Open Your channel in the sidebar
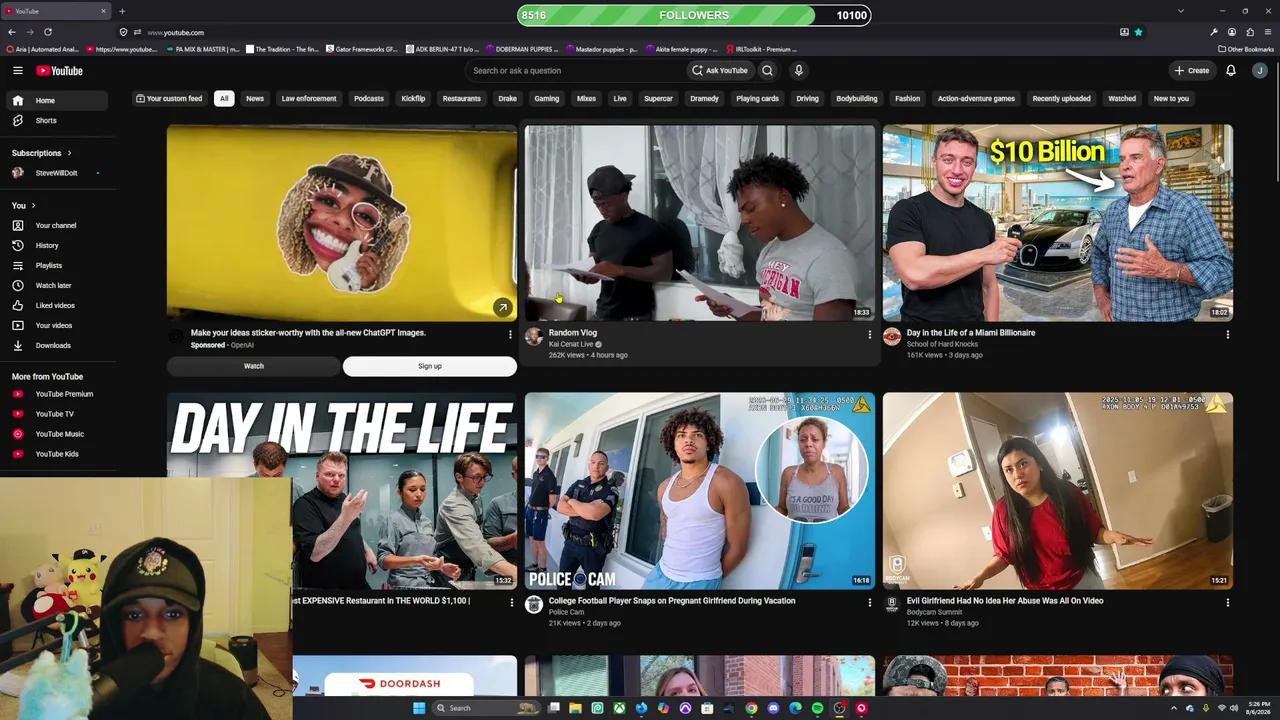Image resolution: width=1280 pixels, height=720 pixels. click(56, 226)
